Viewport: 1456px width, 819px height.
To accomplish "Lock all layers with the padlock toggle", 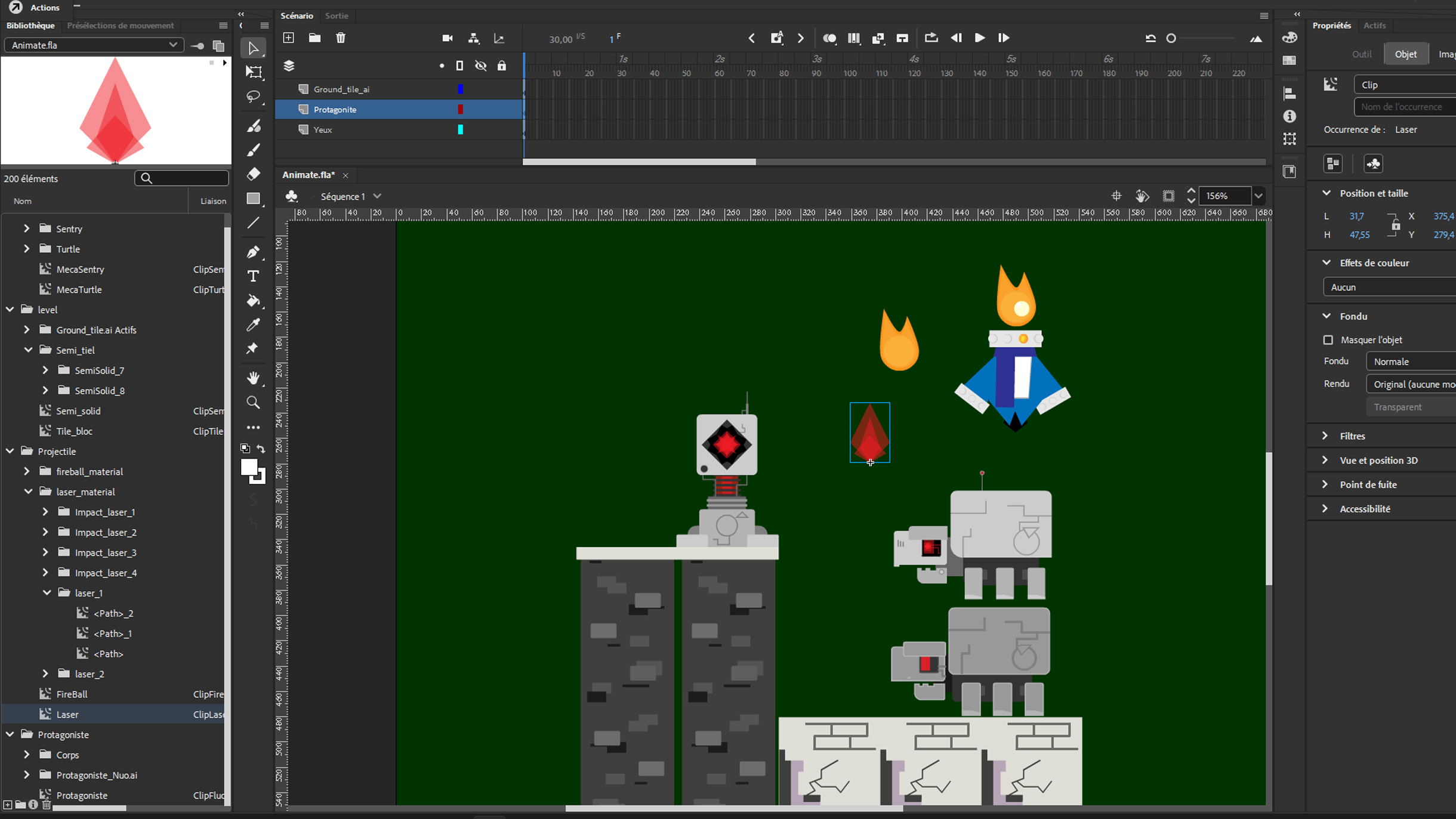I will [502, 66].
